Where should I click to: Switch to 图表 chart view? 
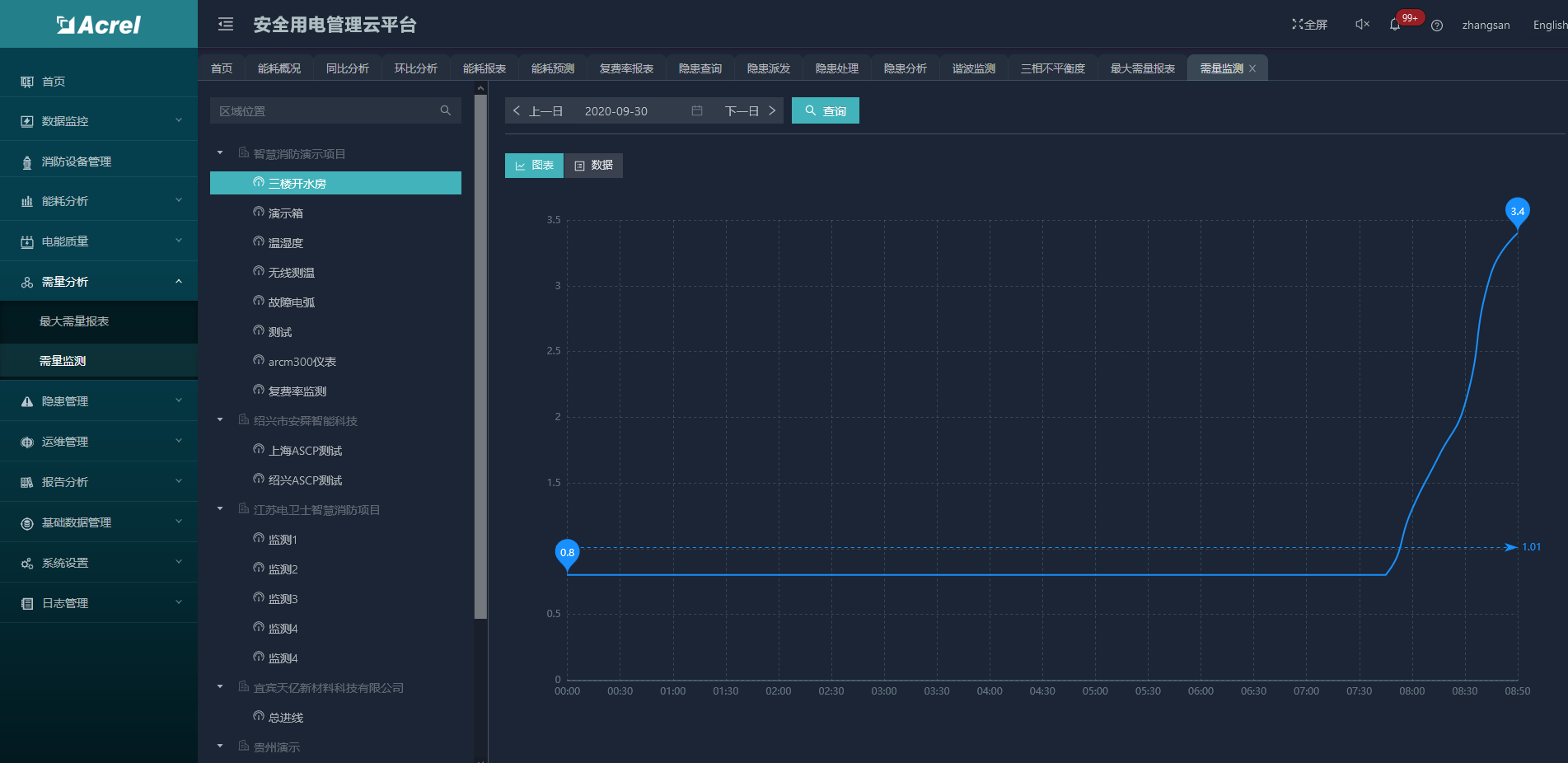point(534,166)
